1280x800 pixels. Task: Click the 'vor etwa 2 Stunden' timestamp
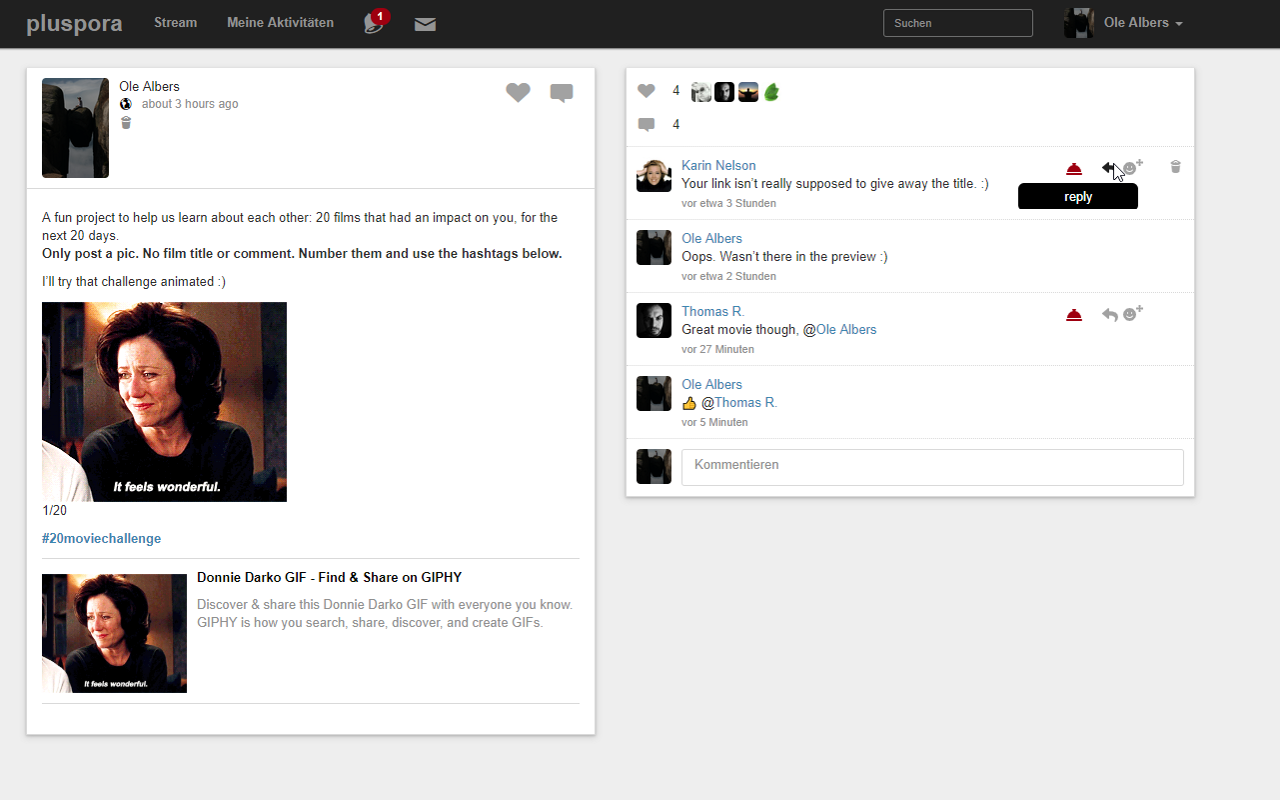point(729,277)
